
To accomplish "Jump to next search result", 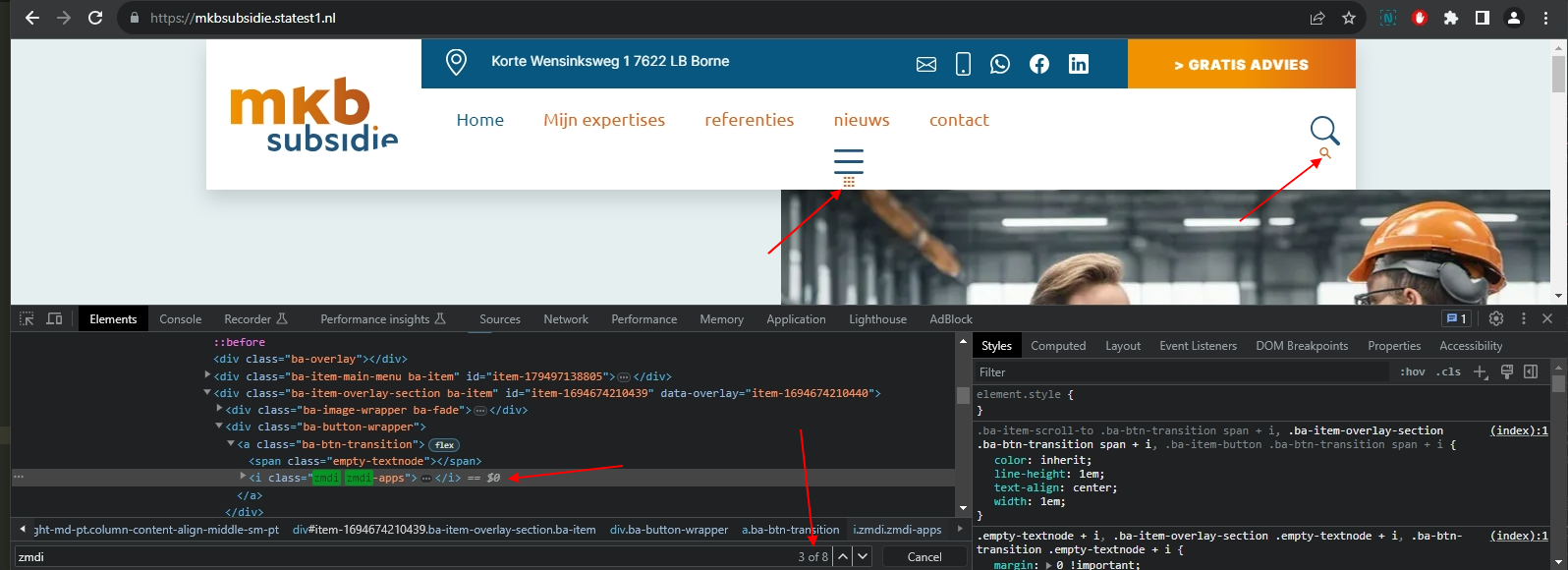I will pos(863,556).
